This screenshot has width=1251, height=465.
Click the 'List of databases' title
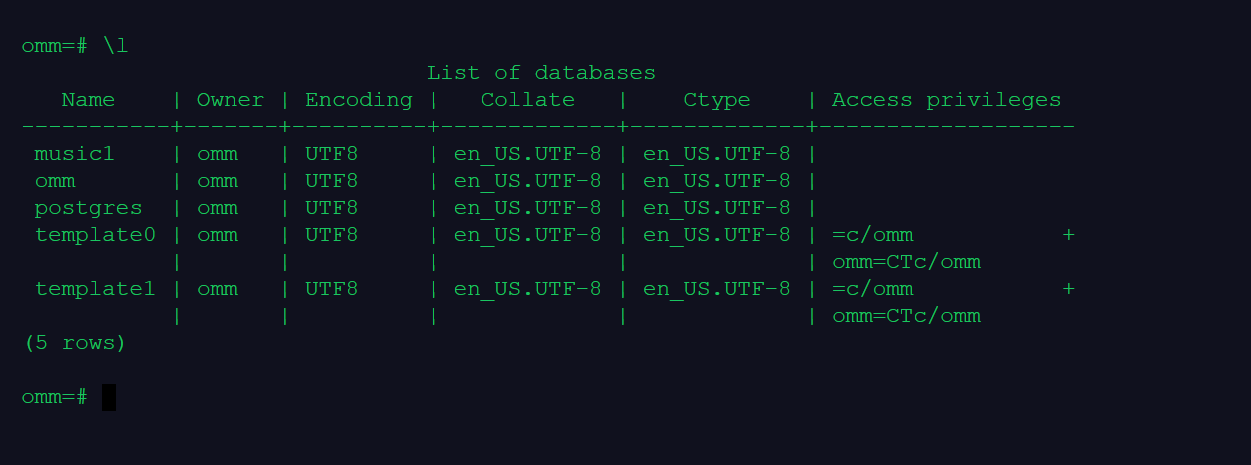coord(541,73)
